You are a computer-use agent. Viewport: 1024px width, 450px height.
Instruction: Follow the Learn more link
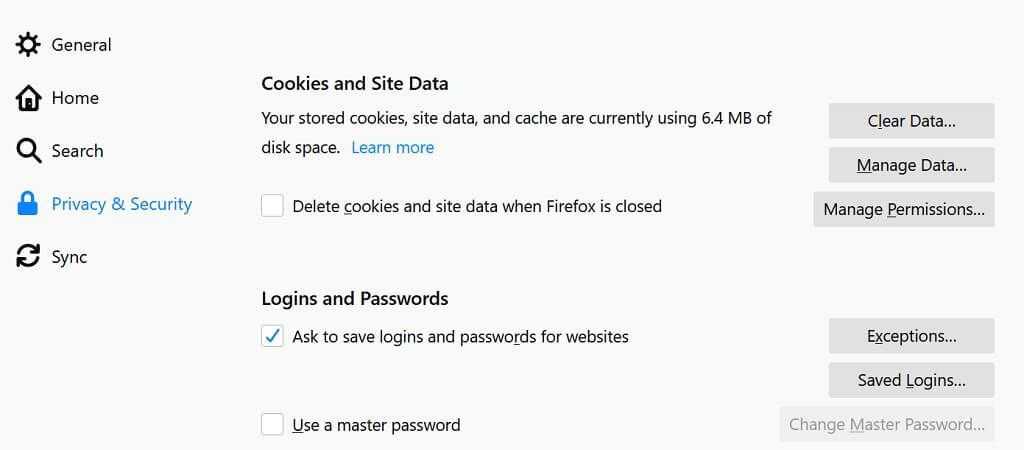(392, 147)
